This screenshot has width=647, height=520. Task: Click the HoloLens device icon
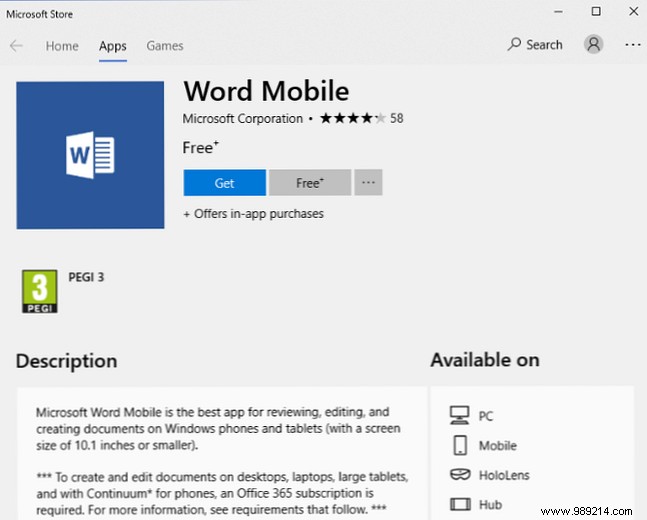[460, 475]
